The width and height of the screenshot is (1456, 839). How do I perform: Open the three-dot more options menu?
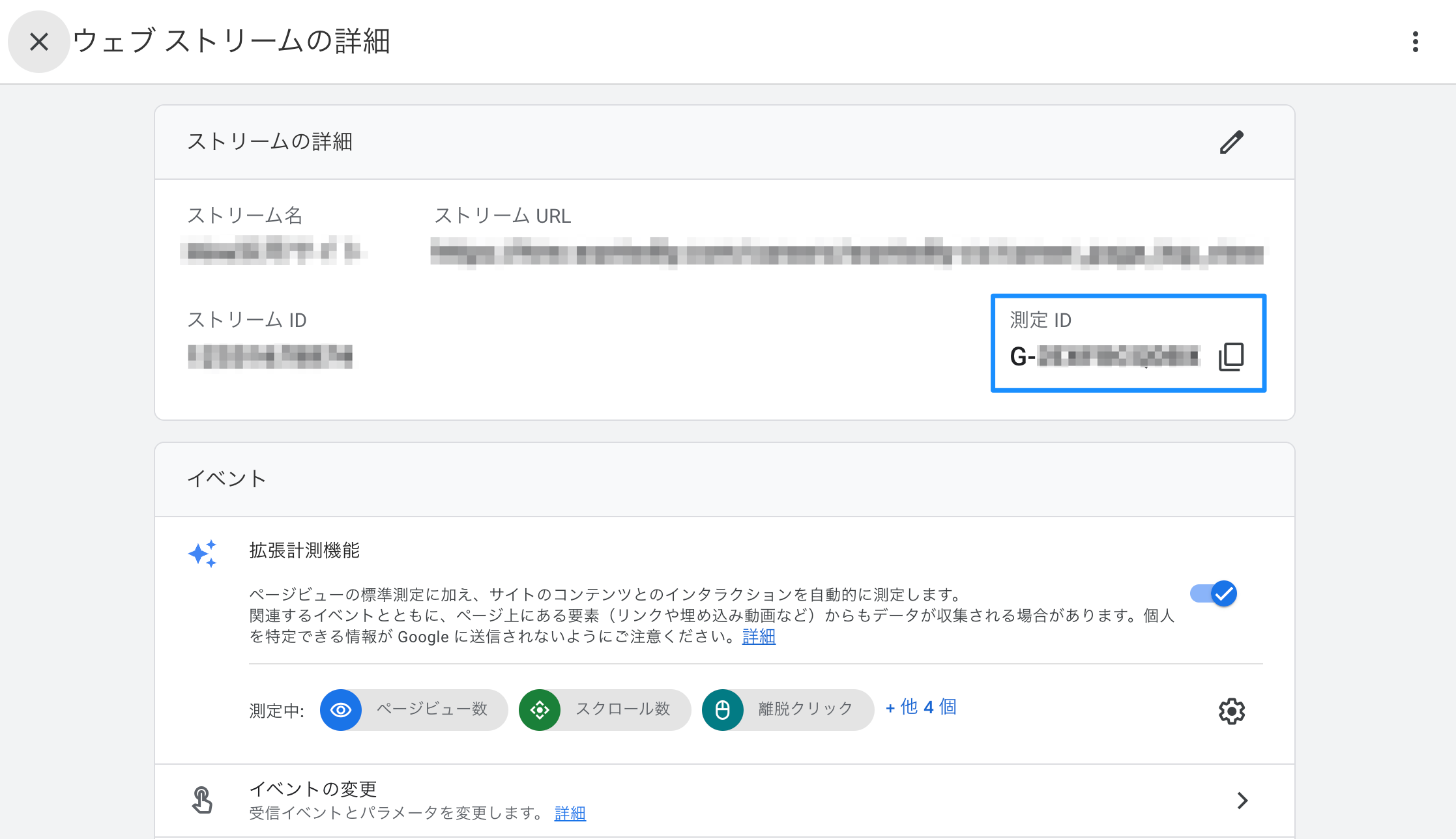1415,42
